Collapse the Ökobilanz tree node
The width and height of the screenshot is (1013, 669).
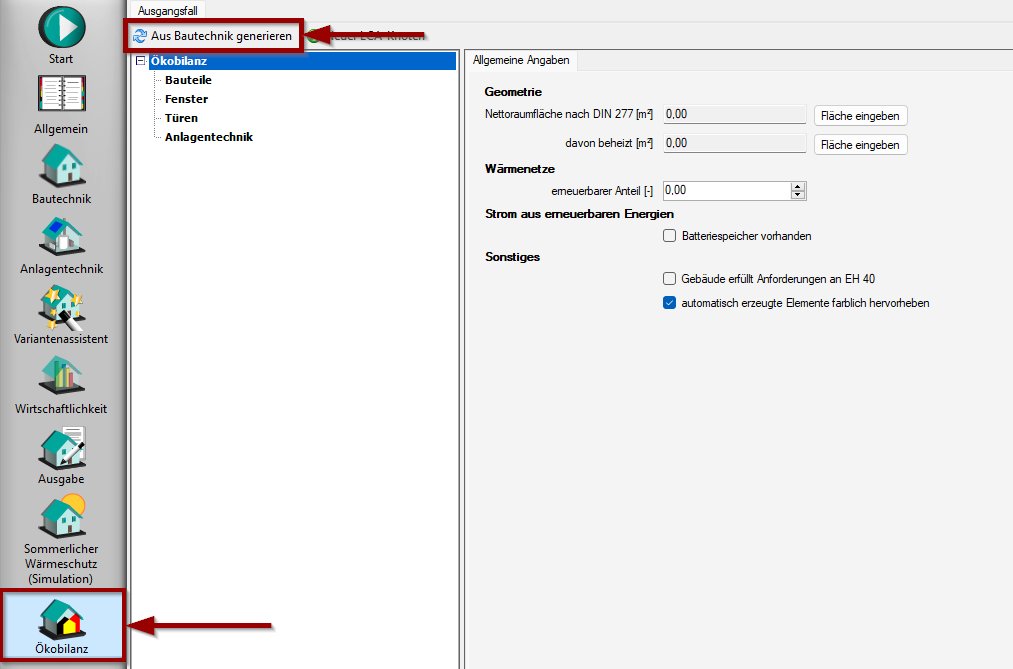140,62
